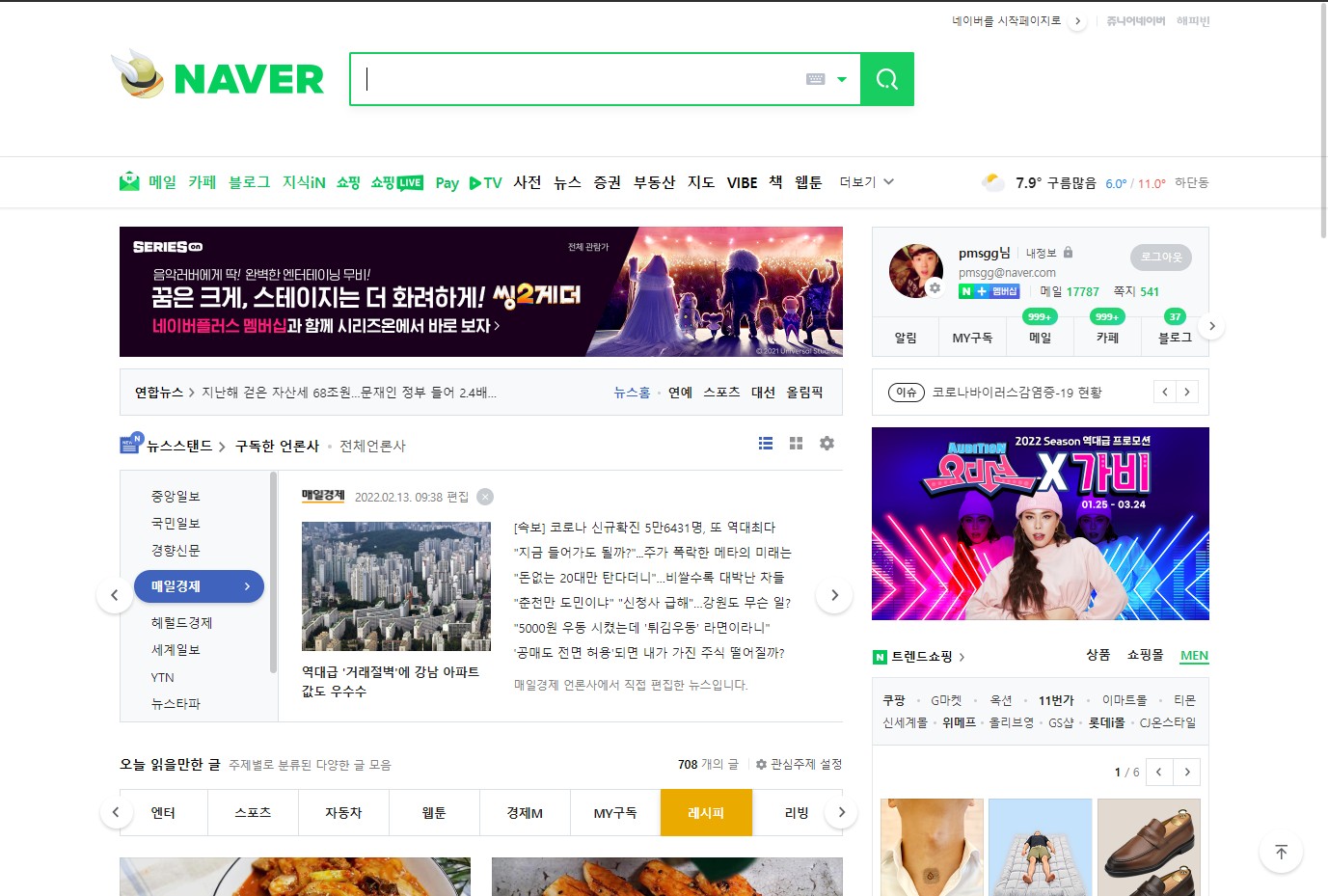Open 관심주제 설정 gear link

tap(799, 764)
